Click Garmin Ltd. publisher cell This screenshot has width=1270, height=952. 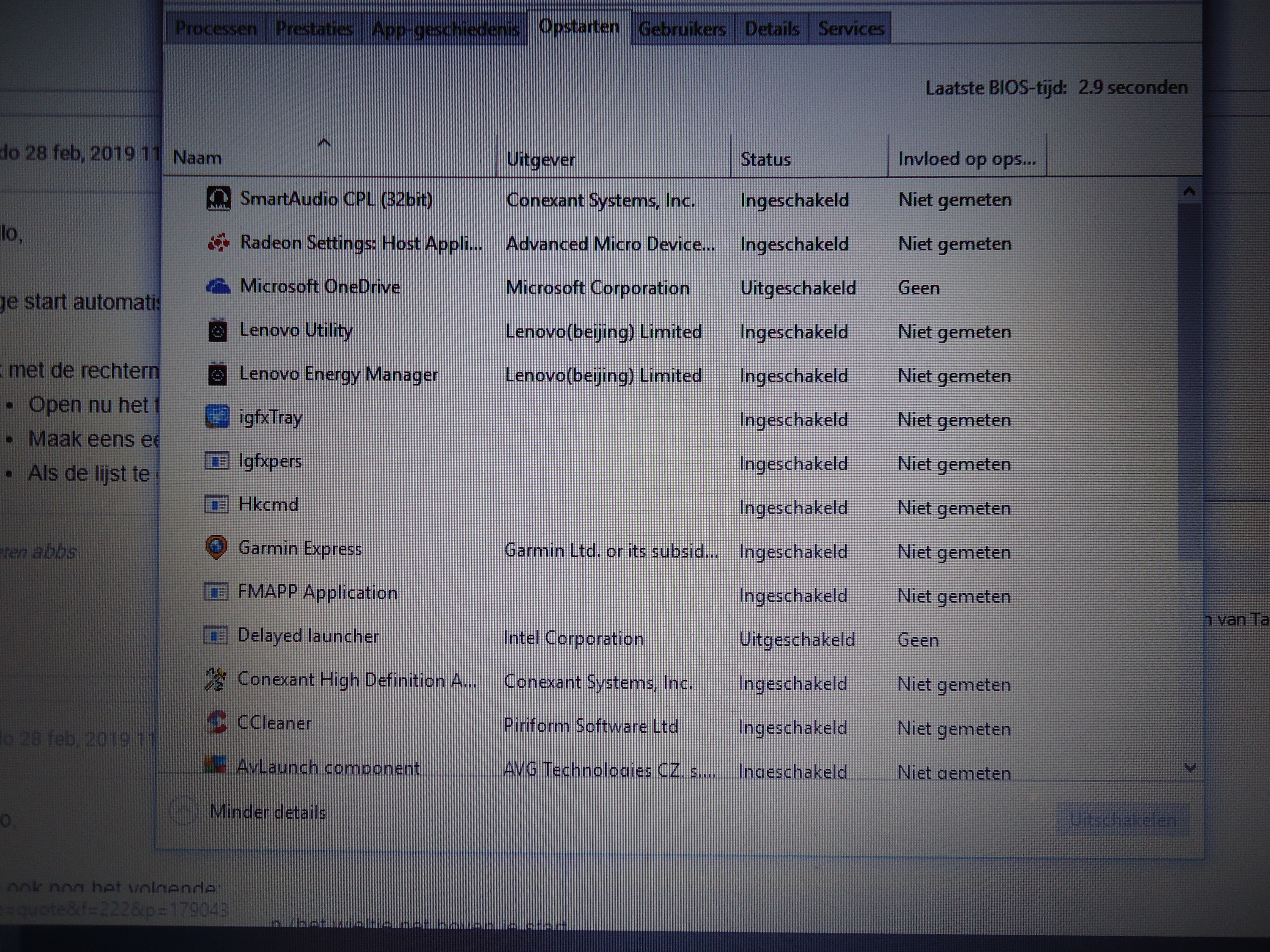pyautogui.click(x=611, y=550)
